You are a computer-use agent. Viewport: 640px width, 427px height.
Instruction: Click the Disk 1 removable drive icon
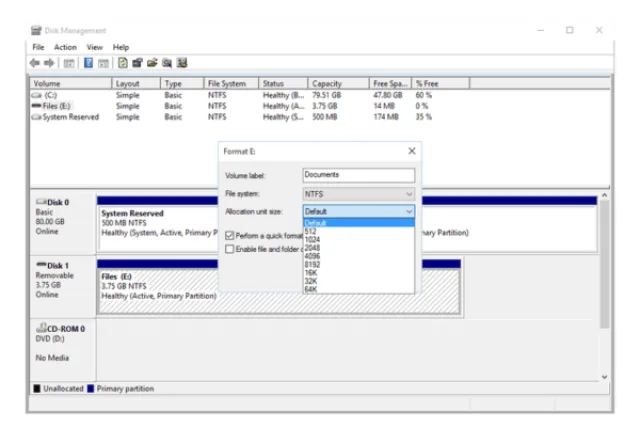[41, 265]
